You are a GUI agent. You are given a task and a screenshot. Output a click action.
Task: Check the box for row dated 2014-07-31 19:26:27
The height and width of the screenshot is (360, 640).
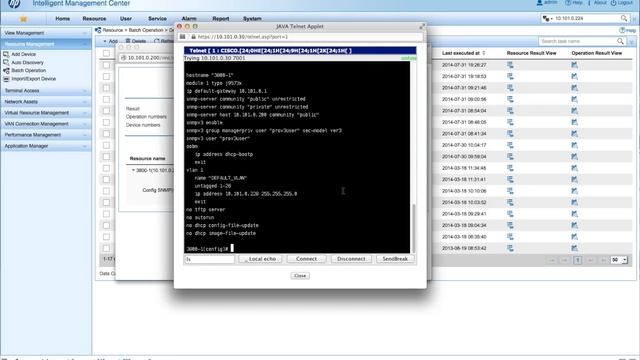coord(106,65)
